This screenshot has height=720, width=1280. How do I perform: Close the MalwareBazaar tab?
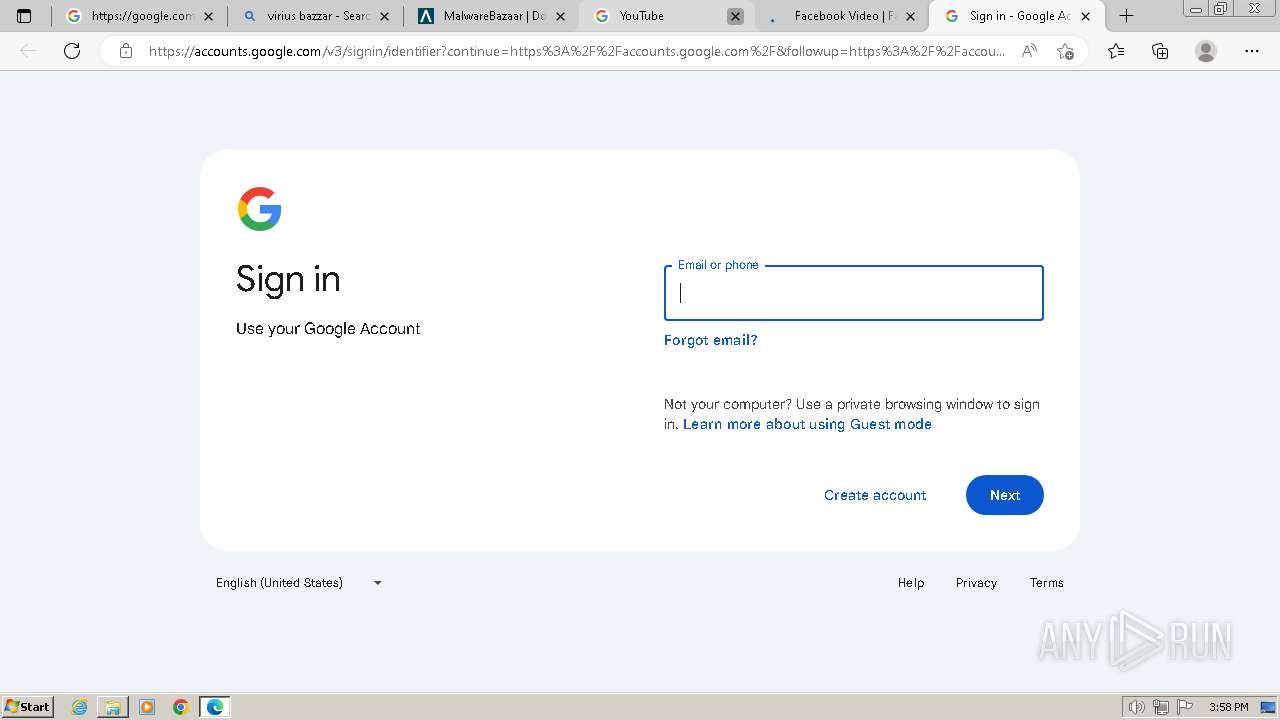pyautogui.click(x=560, y=16)
